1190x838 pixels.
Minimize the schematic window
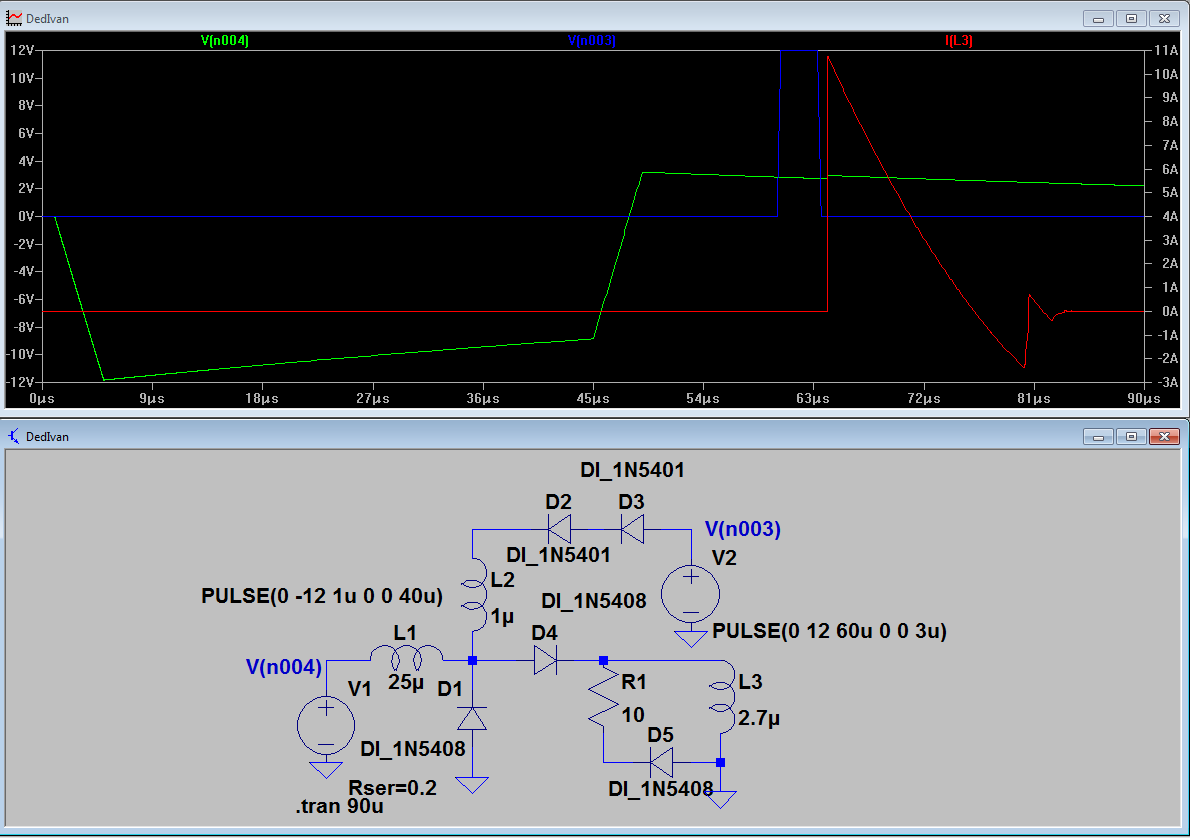[x=1099, y=437]
